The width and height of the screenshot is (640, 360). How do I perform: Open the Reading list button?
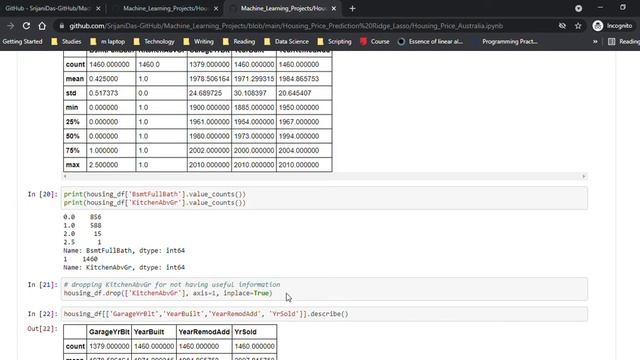coord(623,42)
